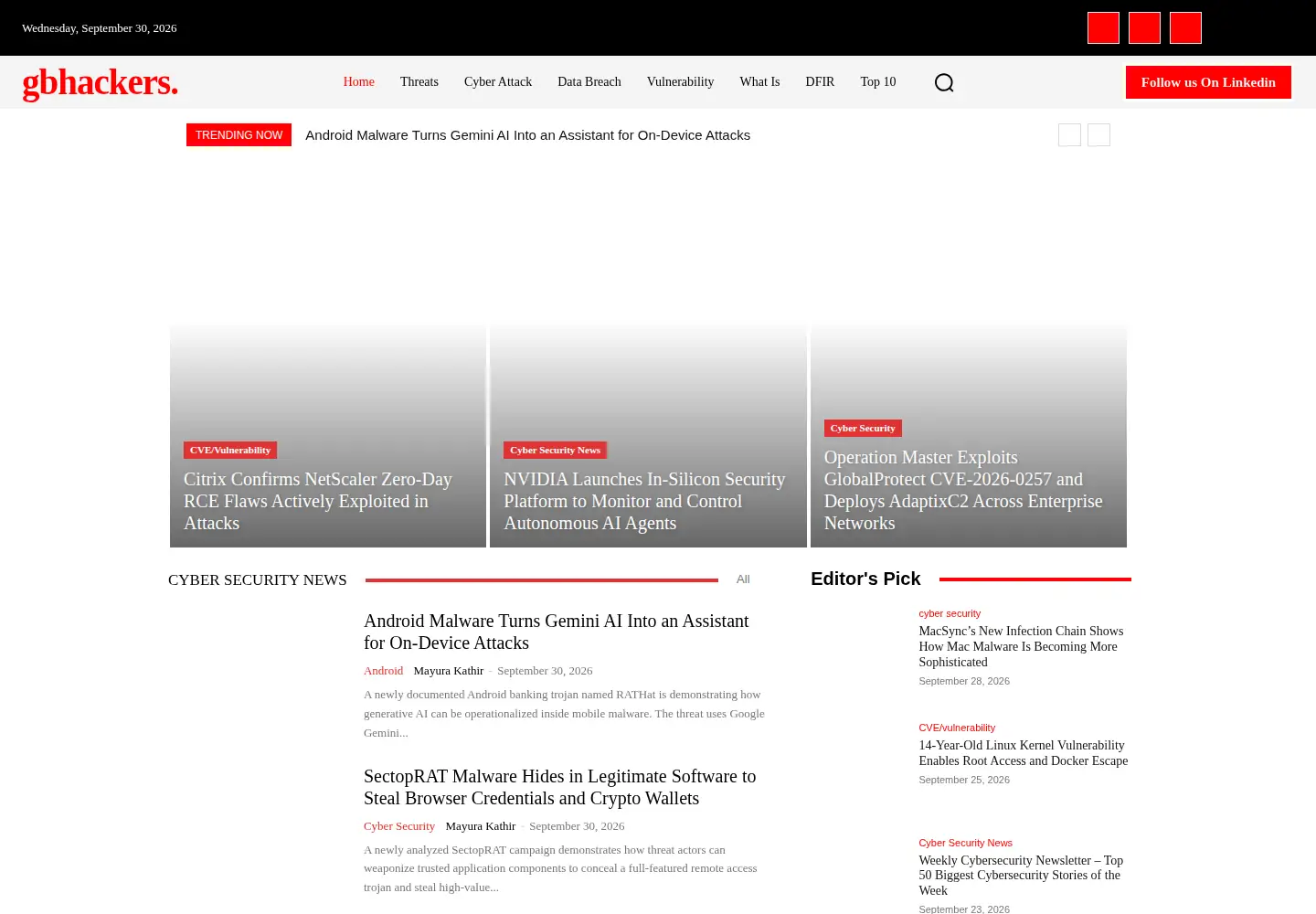Viewport: 1316px width, 914px height.
Task: Show previous trending headline arrow
Action: point(1069,135)
